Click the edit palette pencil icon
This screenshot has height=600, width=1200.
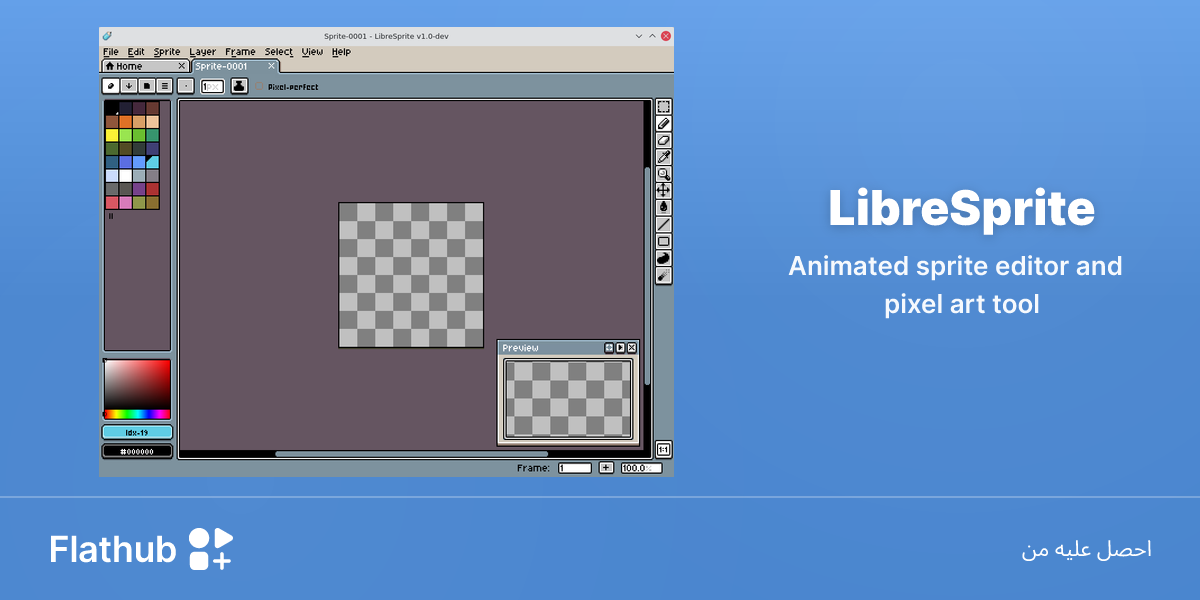point(112,86)
